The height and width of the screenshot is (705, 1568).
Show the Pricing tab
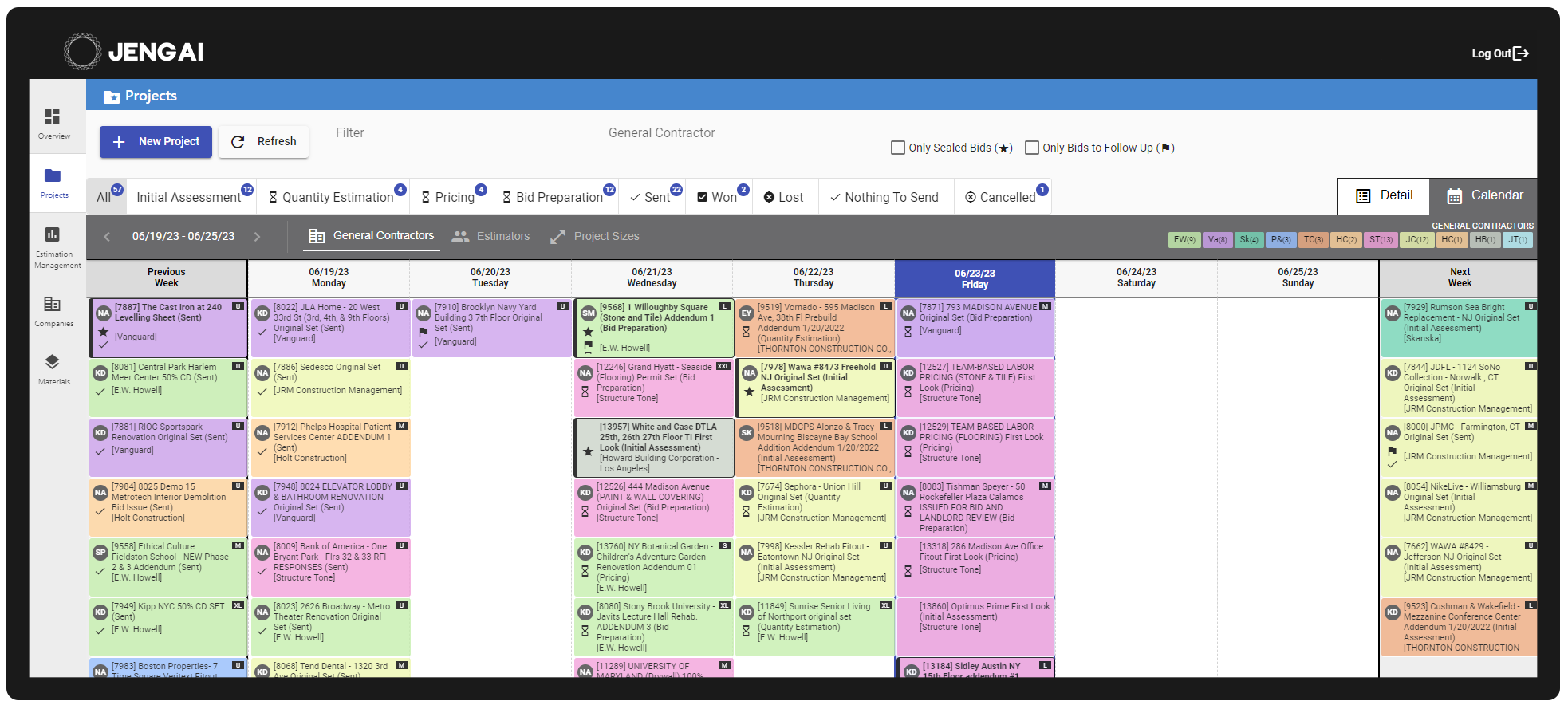coord(450,197)
